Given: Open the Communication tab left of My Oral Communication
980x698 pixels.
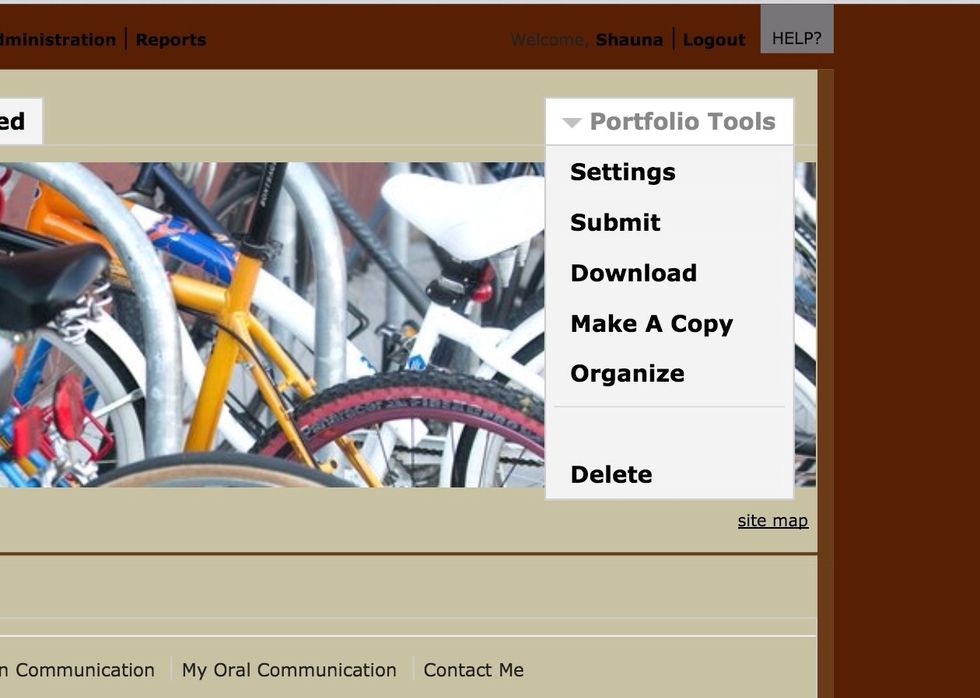Looking at the screenshot, I should 78,670.
